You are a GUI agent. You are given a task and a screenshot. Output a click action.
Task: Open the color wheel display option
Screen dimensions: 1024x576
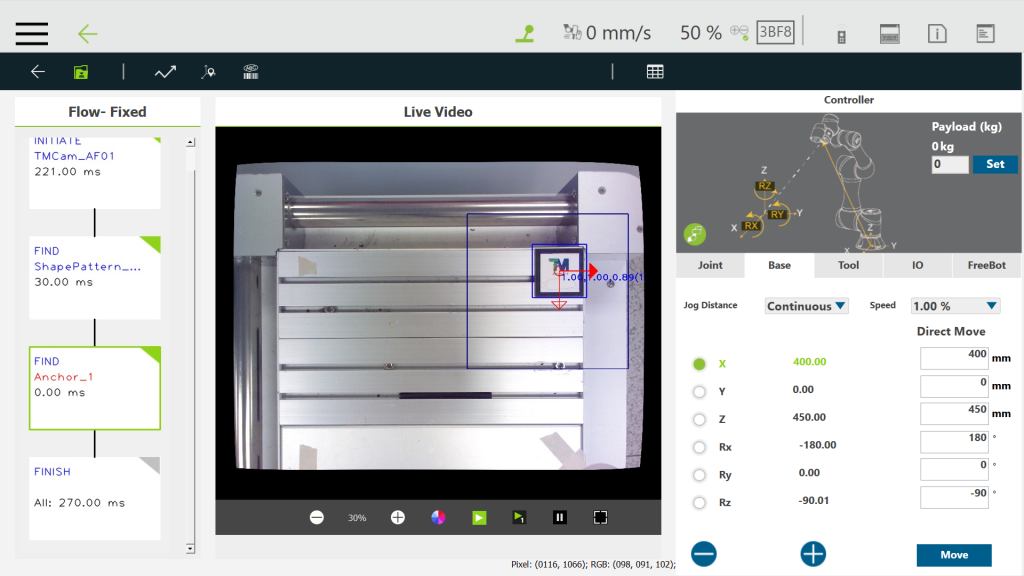tap(438, 517)
